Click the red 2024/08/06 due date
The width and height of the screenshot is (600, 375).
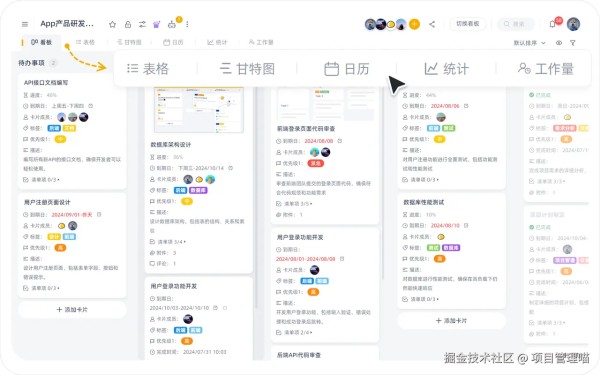pyautogui.click(x=445, y=106)
